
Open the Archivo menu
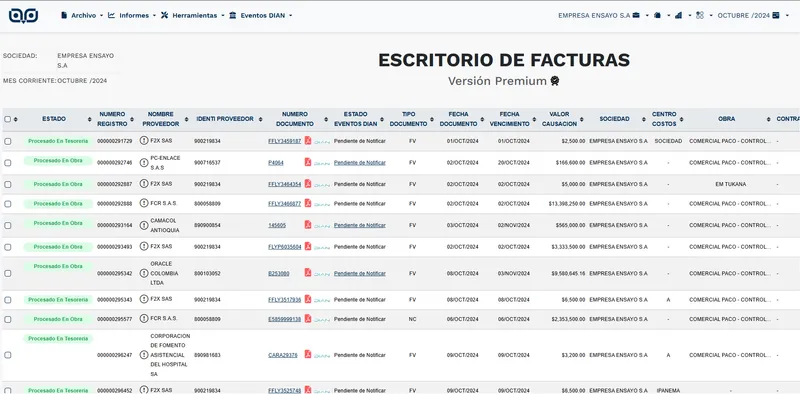coord(82,15)
